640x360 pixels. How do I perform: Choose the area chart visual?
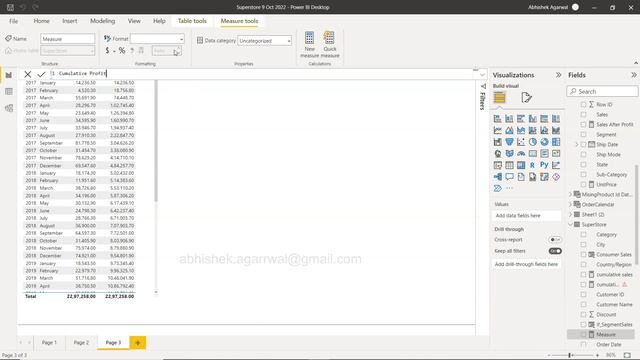coord(509,130)
